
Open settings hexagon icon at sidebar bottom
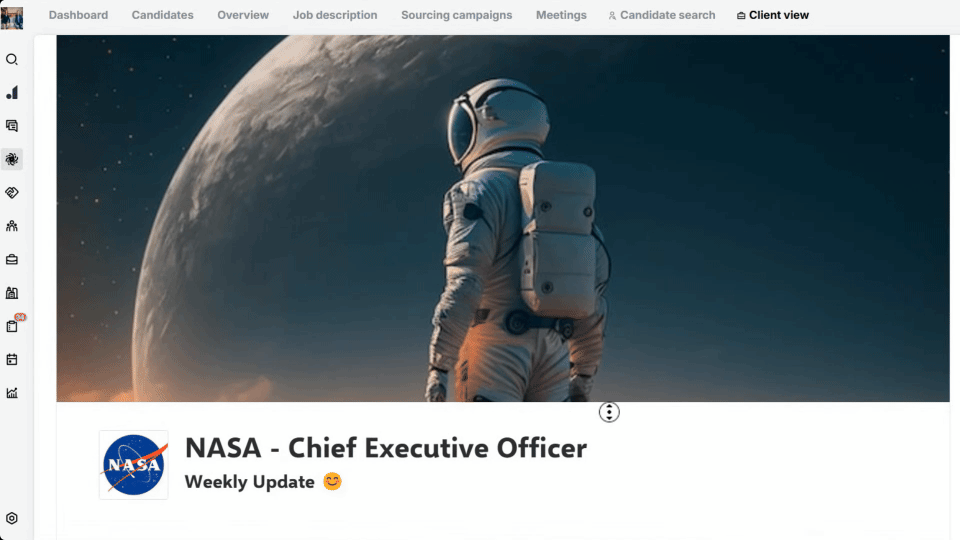click(x=12, y=519)
